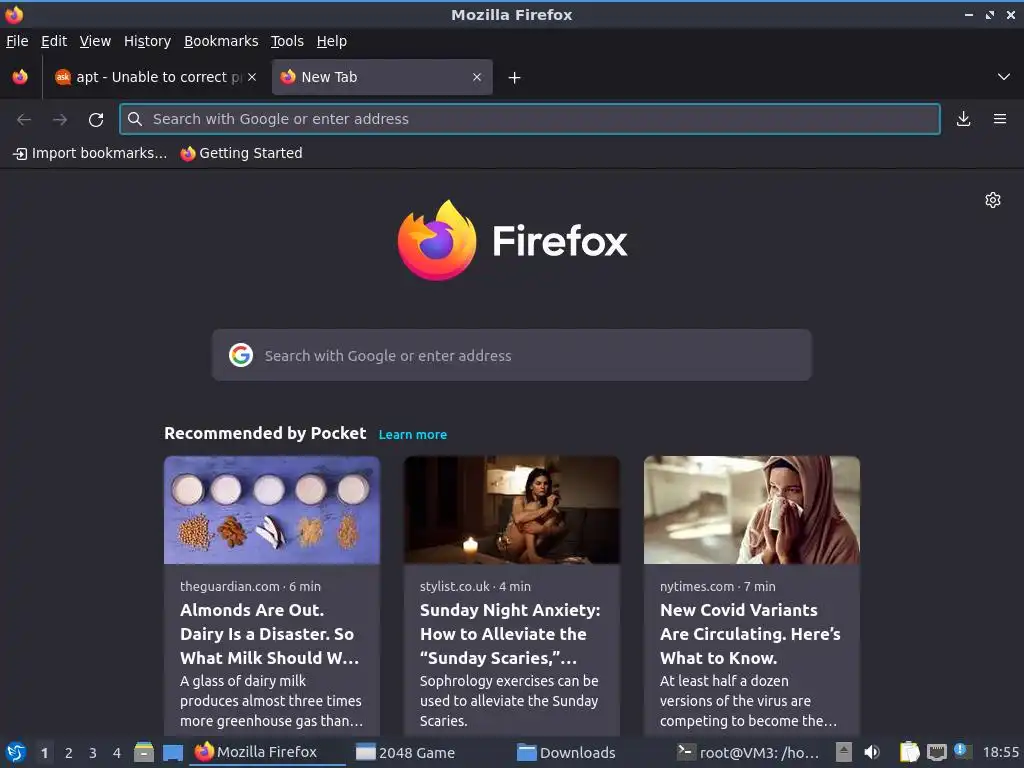Click the Firefox View icon in the tab bar
This screenshot has width=1024, height=768.
pyautogui.click(x=20, y=77)
